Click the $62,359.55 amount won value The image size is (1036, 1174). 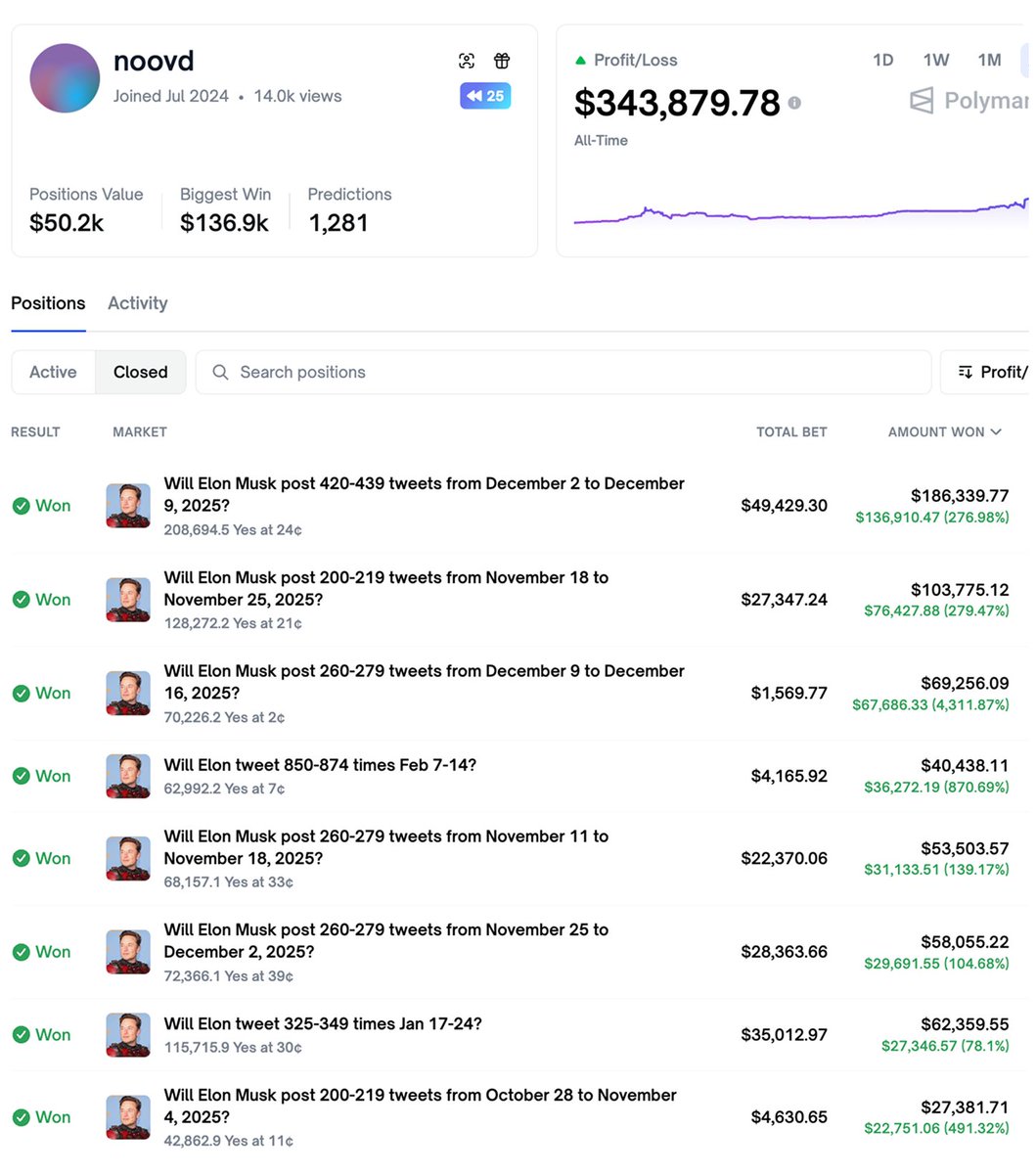pyautogui.click(x=965, y=1025)
